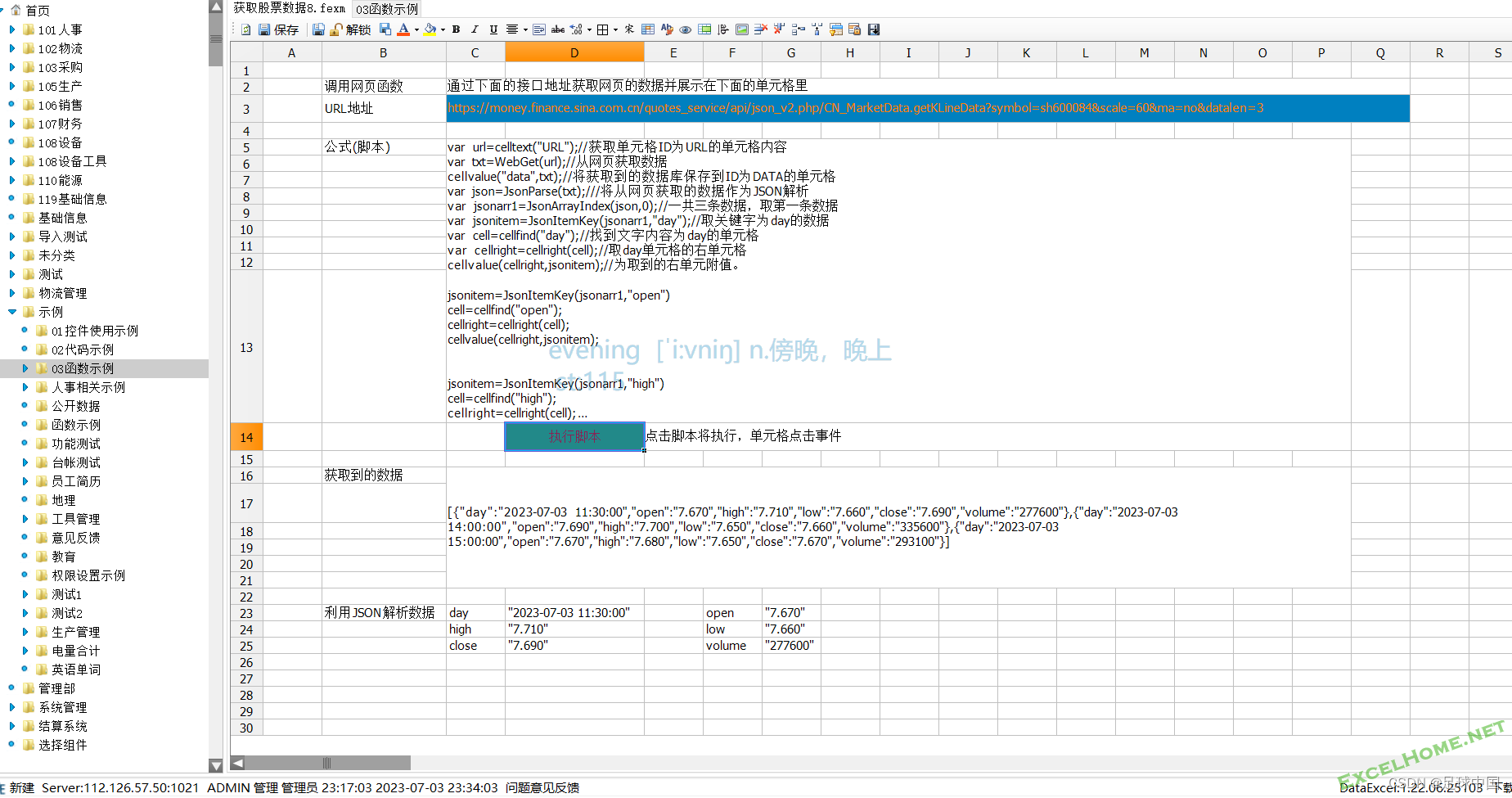The image size is (1512, 798).
Task: Click the 系统管理 folder icon
Action: [29, 707]
